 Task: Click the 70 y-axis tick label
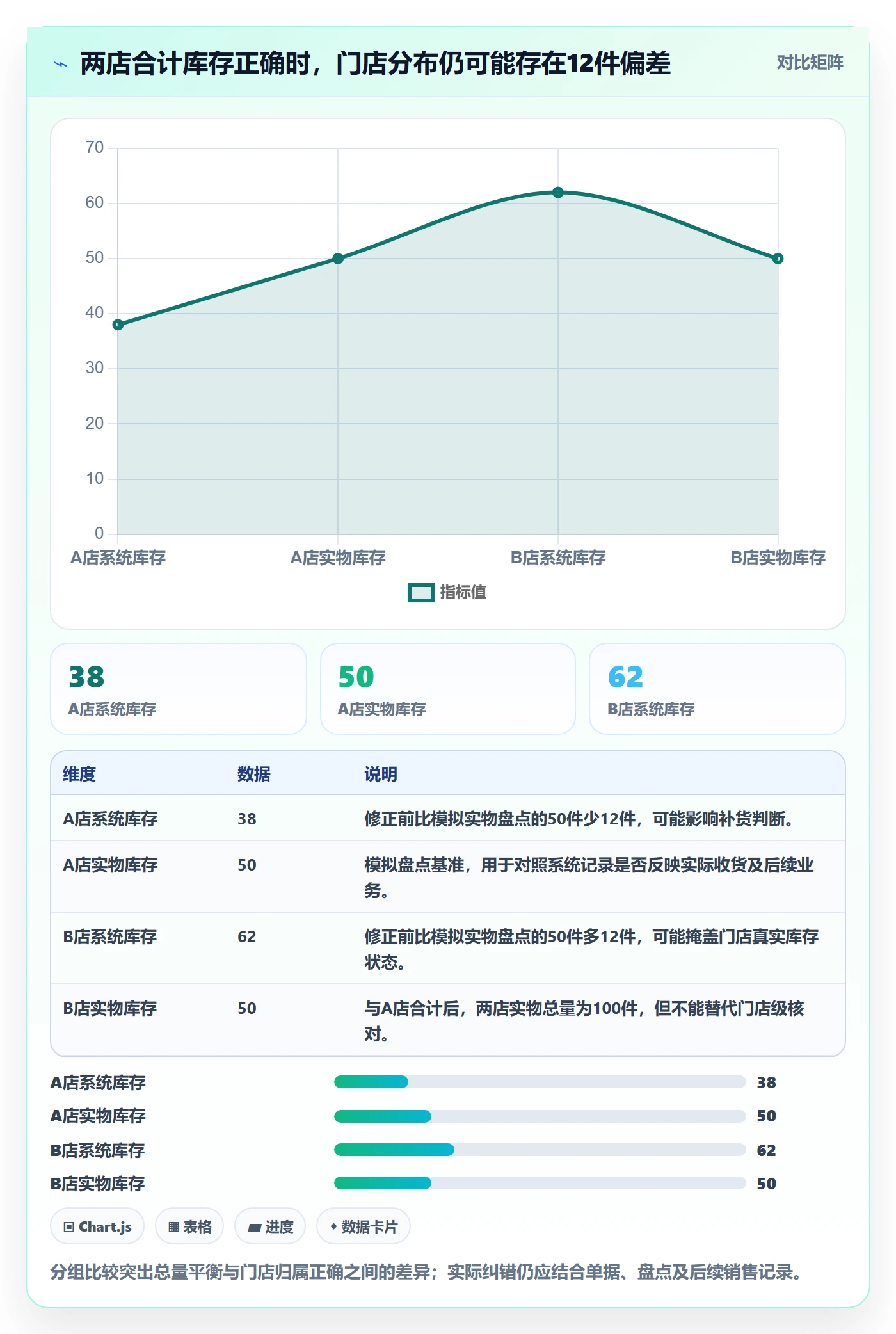pos(95,148)
